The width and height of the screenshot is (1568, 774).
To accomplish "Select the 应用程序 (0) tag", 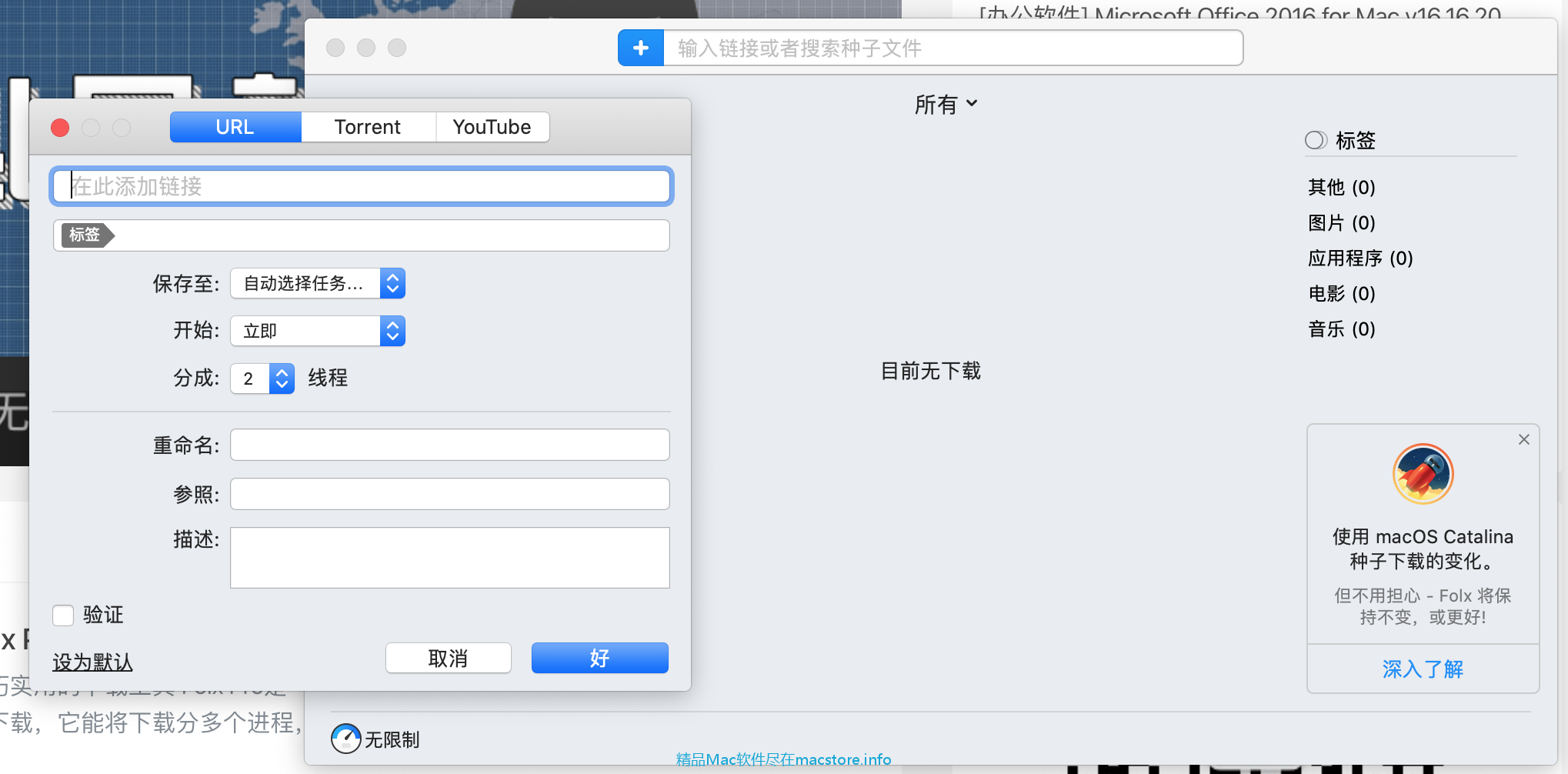I will click(x=1360, y=258).
